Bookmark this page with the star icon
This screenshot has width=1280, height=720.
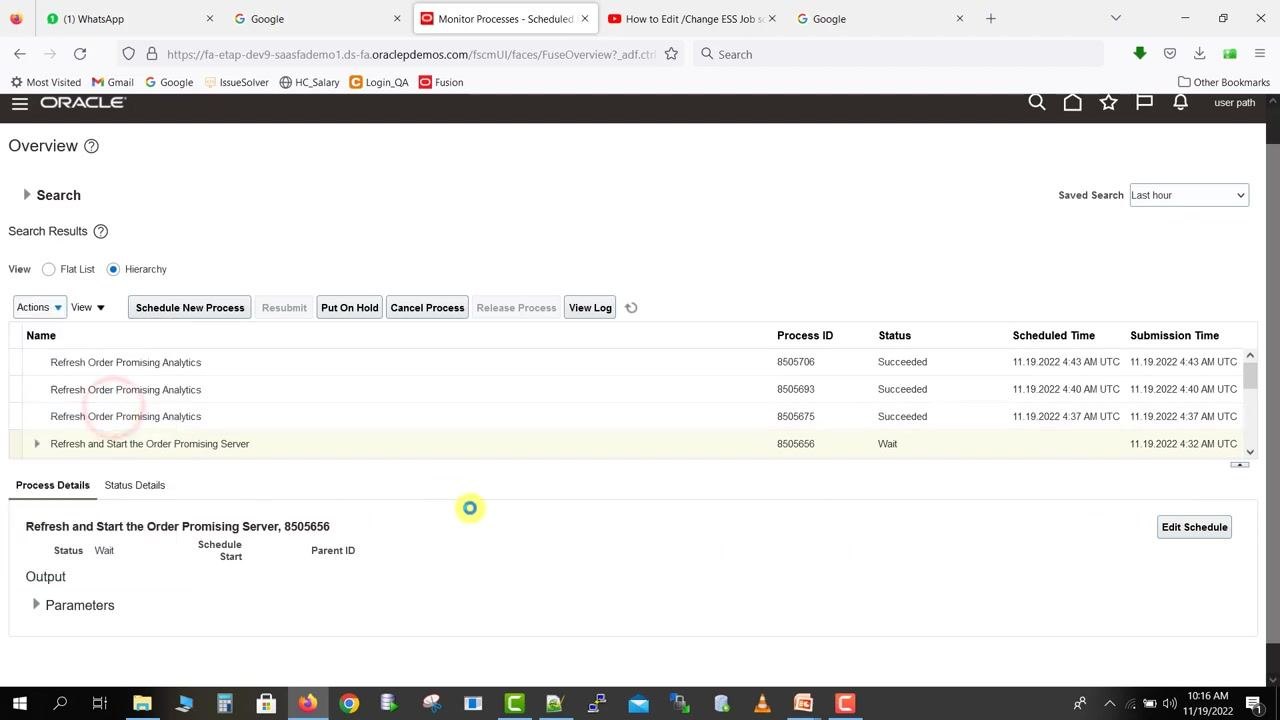coord(671,54)
